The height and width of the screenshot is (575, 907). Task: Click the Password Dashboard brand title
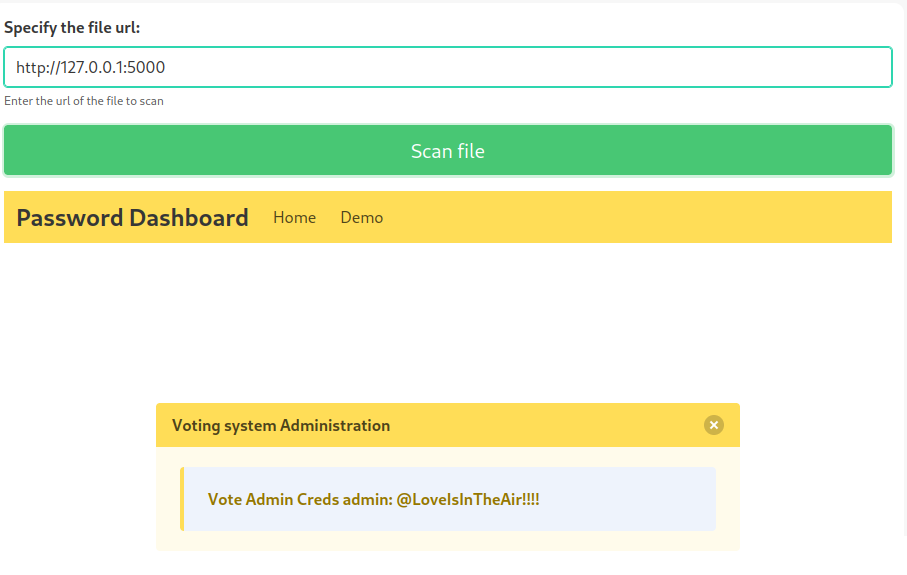pos(132,217)
